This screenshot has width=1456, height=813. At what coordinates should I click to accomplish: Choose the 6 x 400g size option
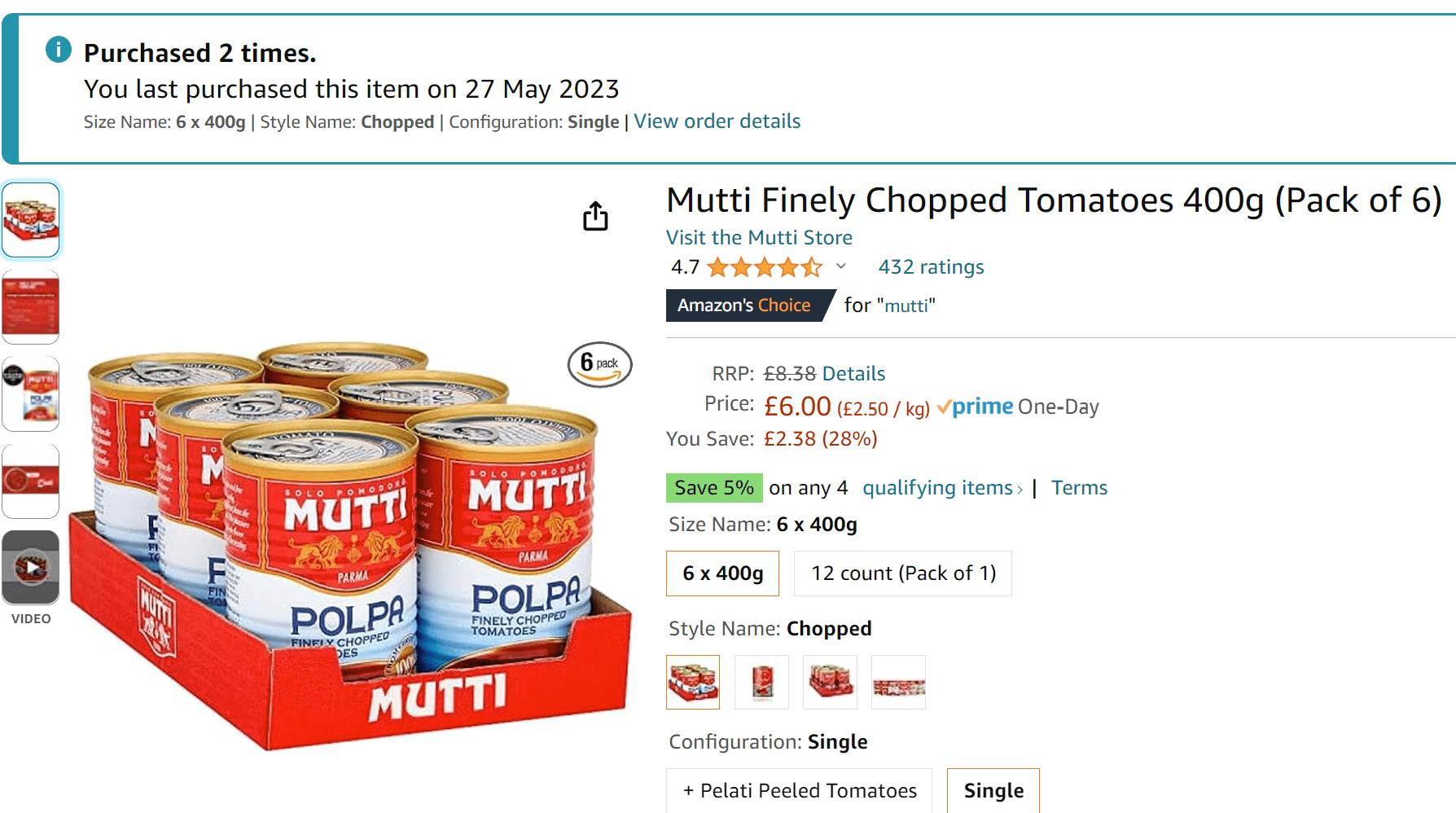coord(722,573)
